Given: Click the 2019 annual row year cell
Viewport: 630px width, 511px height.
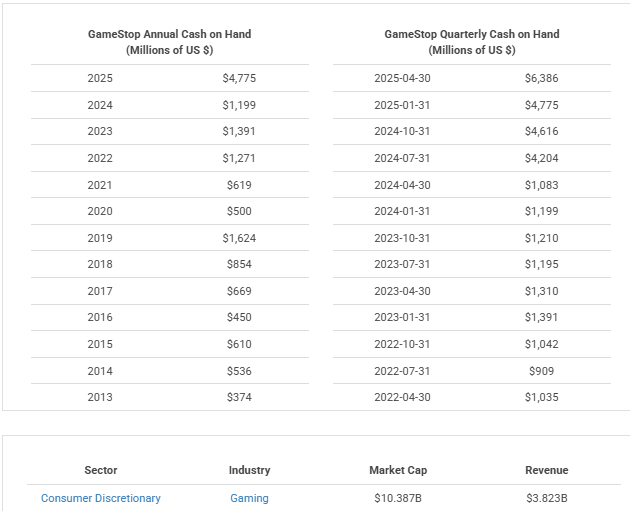Looking at the screenshot, I should [100, 238].
